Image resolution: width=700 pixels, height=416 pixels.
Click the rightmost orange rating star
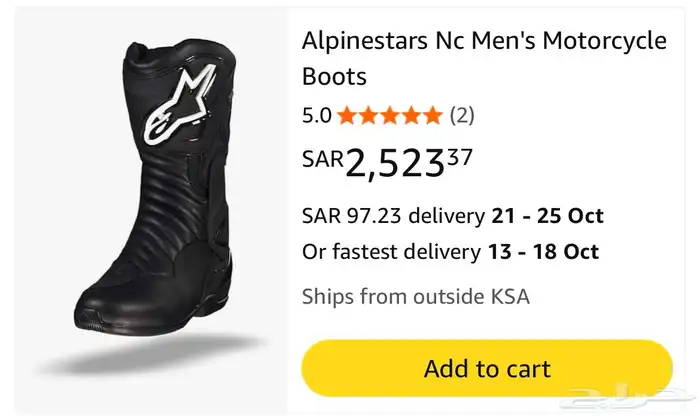[x=432, y=116]
